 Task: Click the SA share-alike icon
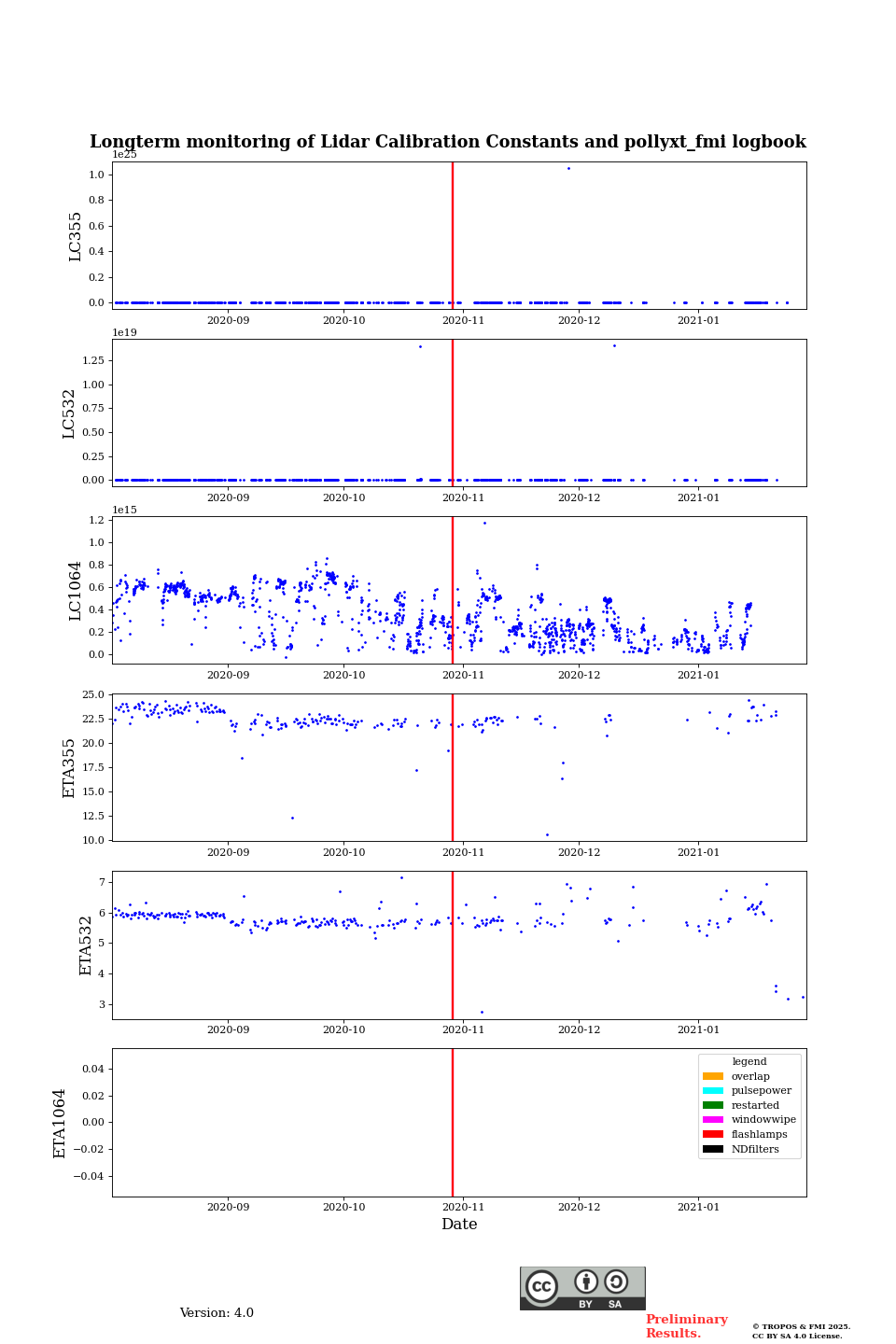pyautogui.click(x=616, y=1282)
